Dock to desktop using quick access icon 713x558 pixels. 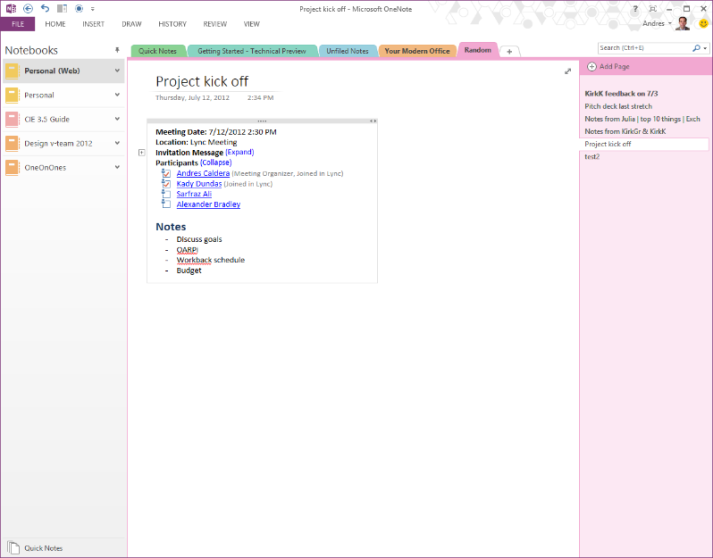point(62,9)
